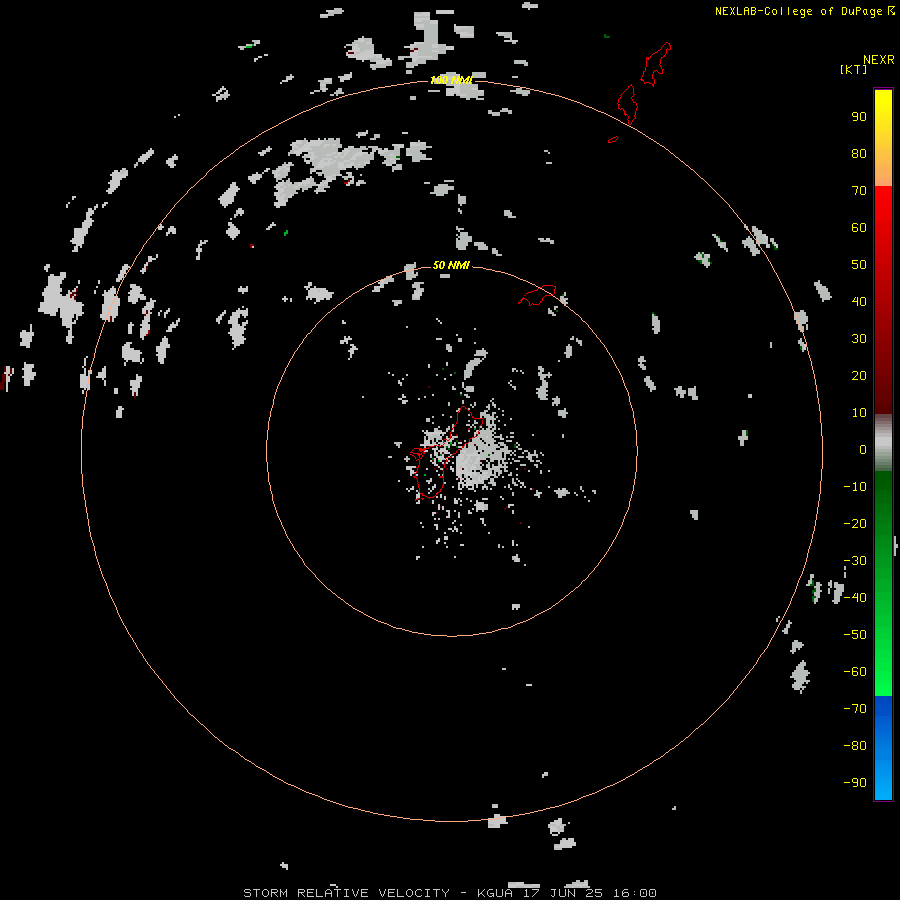
Task: Click the STORM RELATIVE VELOCITY caption text
Action: (346, 893)
